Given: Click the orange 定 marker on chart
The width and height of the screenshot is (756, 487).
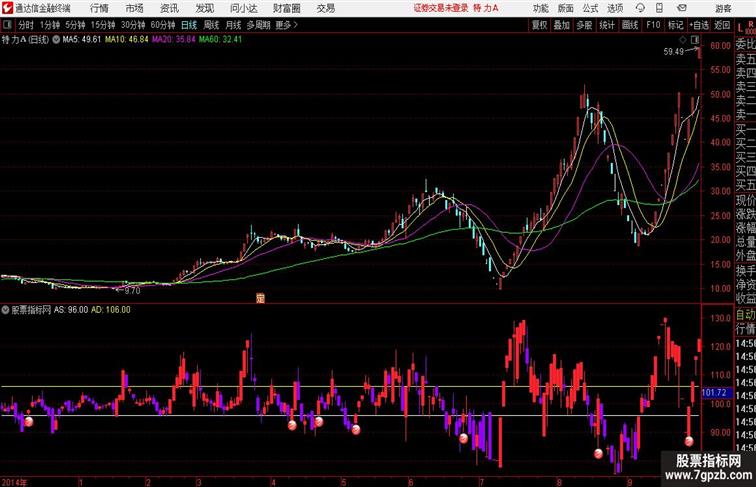Looking at the screenshot, I should click(260, 298).
